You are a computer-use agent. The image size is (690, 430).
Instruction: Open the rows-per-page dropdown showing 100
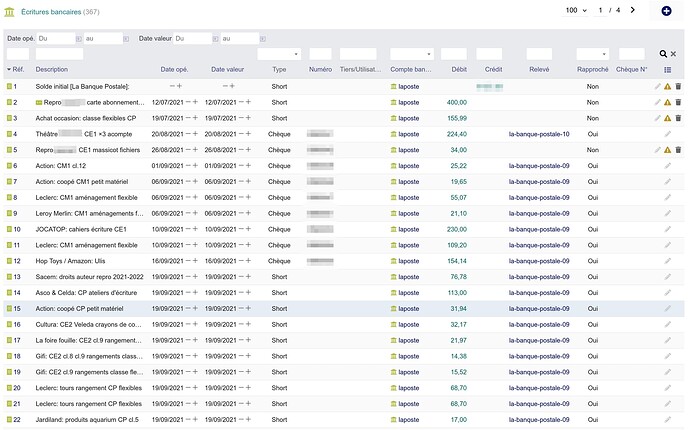[576, 10]
